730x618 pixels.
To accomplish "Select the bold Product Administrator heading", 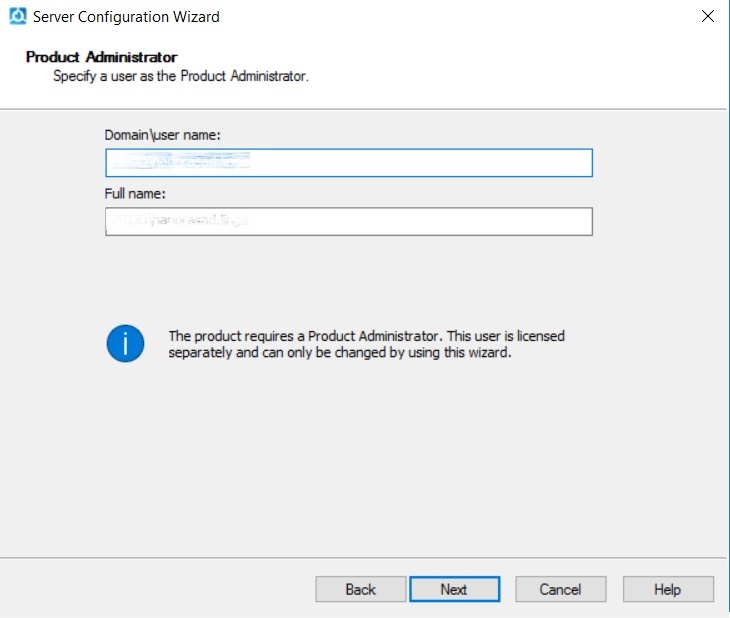I will (x=101, y=57).
